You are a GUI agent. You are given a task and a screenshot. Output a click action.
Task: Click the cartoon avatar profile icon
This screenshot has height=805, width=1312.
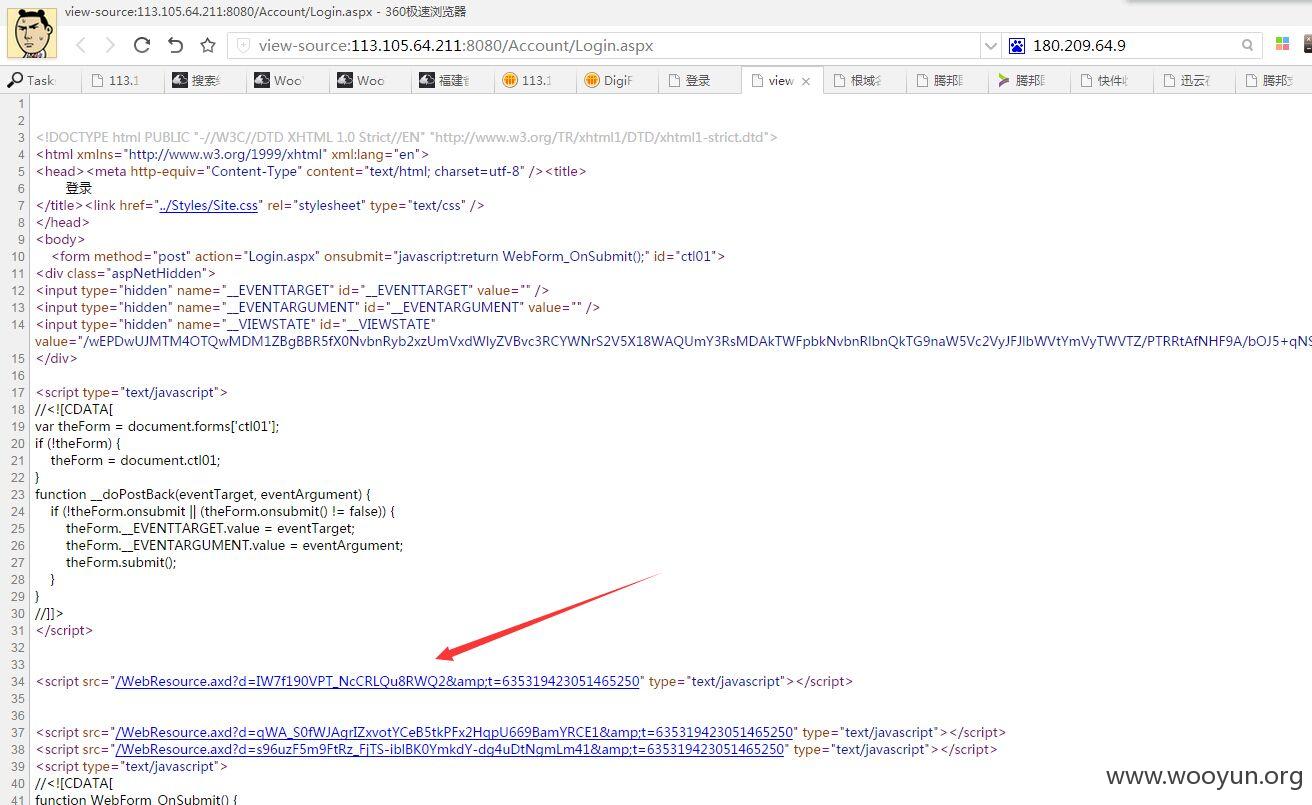pos(33,34)
